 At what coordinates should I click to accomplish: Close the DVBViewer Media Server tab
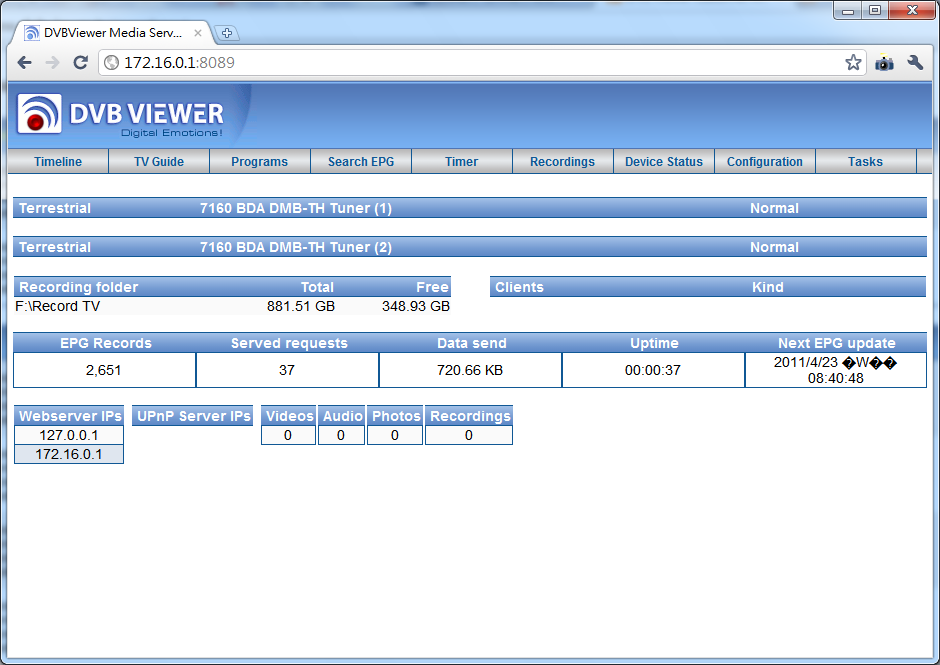pos(197,33)
